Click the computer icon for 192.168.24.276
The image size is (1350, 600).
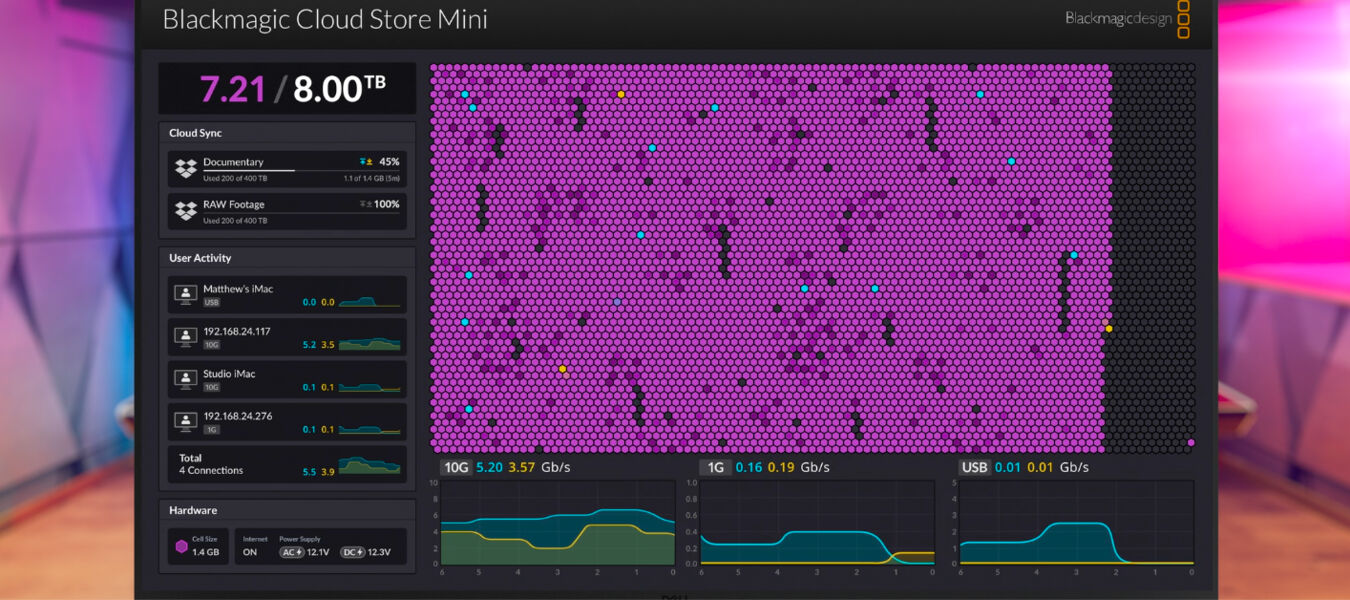[x=185, y=421]
